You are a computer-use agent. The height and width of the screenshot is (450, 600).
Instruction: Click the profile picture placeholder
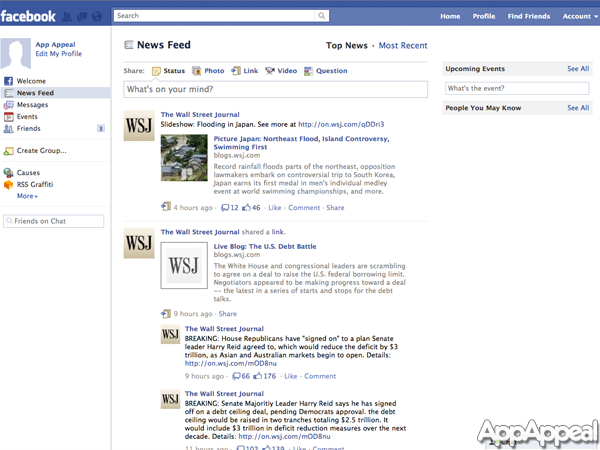coord(16,53)
